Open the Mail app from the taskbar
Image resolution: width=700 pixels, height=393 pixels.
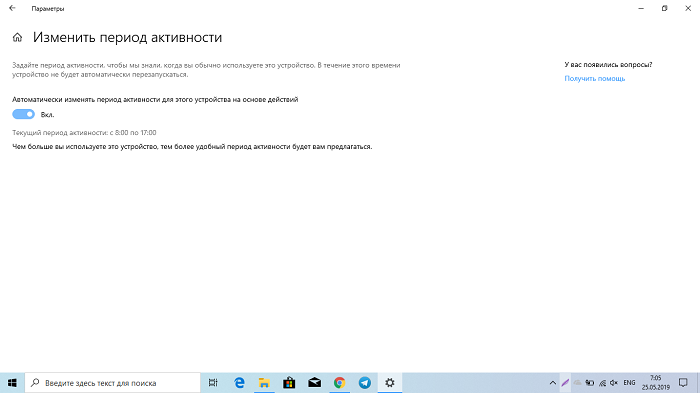(314, 383)
